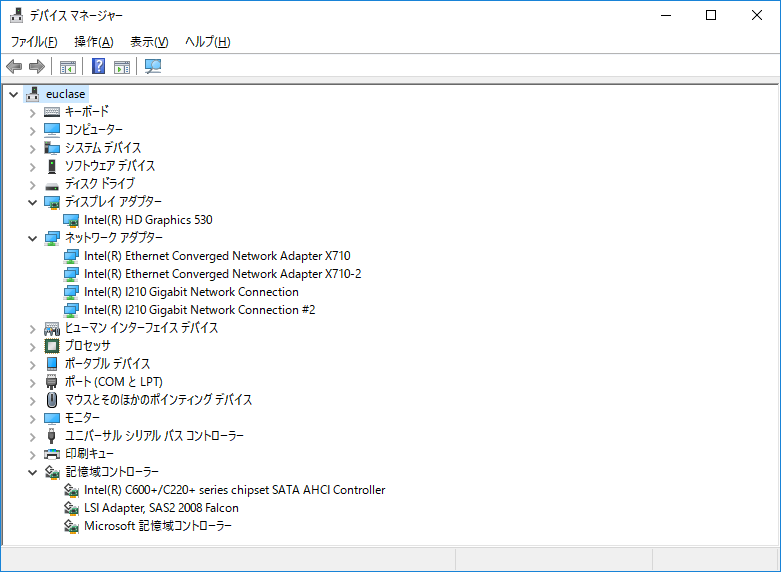781x572 pixels.
Task: Maximize the Device Manager window
Action: pyautogui.click(x=711, y=15)
